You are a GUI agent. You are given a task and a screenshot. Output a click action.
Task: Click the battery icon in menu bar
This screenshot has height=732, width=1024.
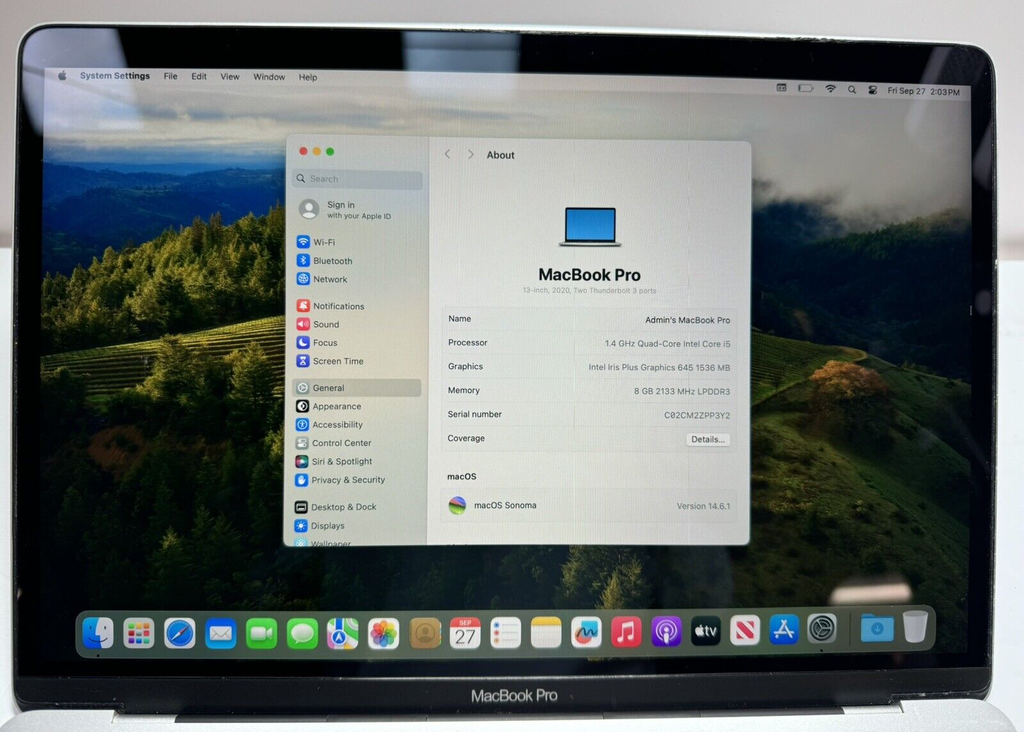(x=806, y=88)
